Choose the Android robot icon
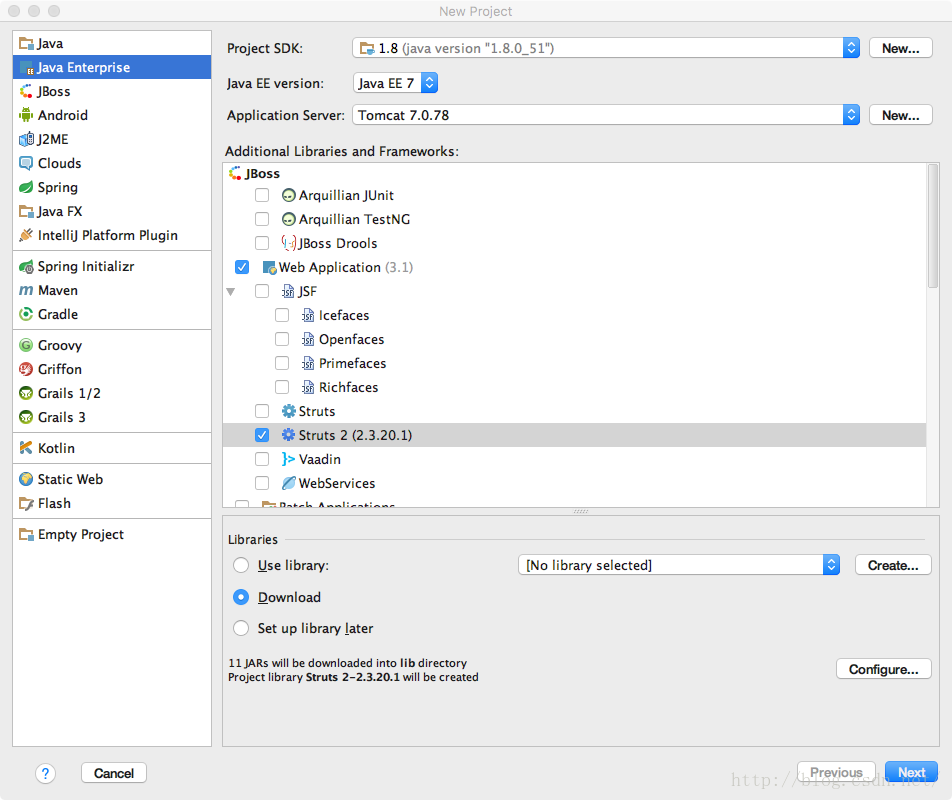The image size is (952, 800). pos(26,115)
